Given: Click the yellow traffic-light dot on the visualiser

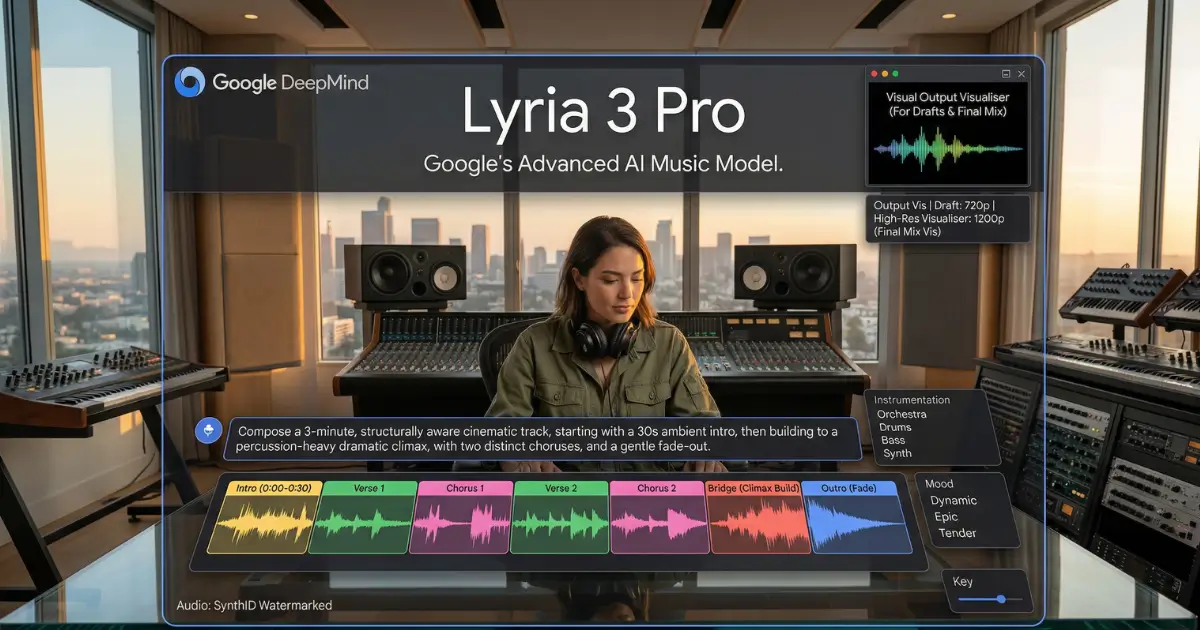Looking at the screenshot, I should coord(885,74).
